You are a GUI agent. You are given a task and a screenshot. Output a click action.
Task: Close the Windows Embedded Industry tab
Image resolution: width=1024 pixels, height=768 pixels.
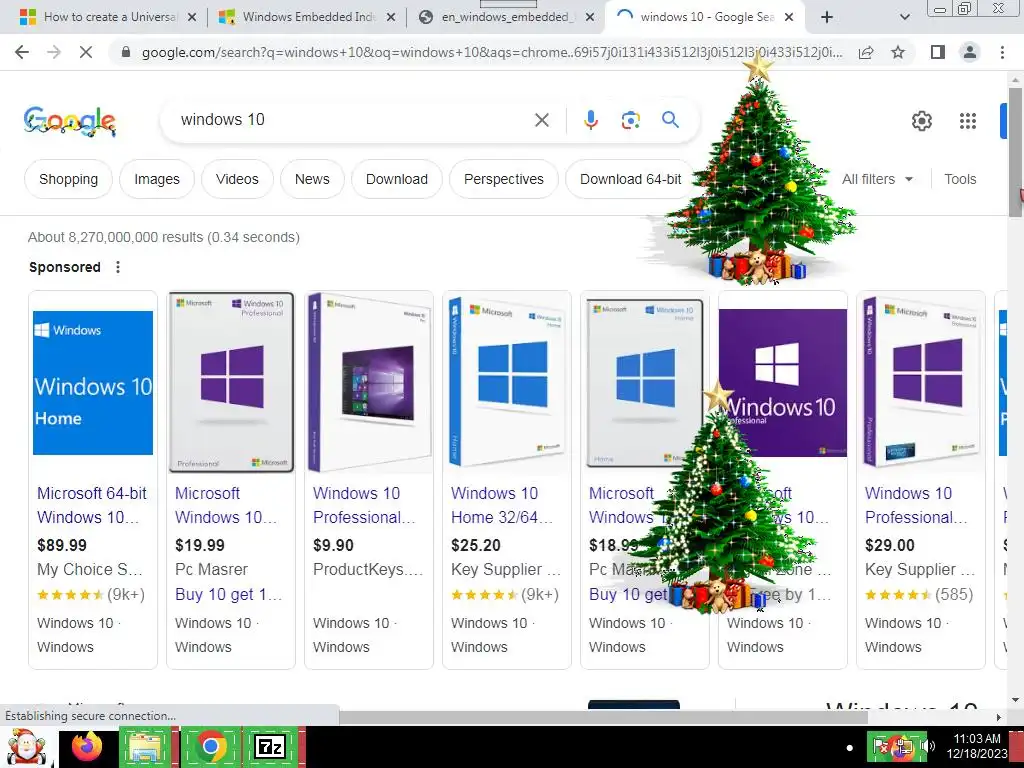pos(391,18)
